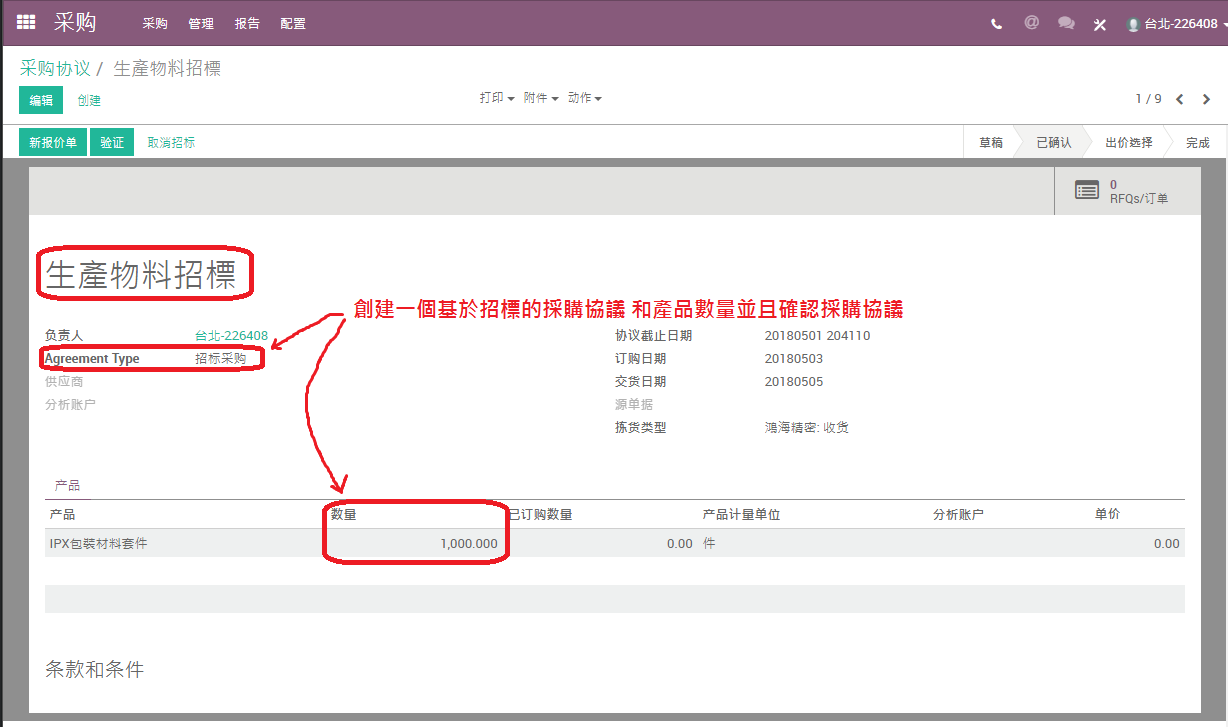Open the 配置 menu
This screenshot has width=1228, height=727.
pyautogui.click(x=293, y=23)
